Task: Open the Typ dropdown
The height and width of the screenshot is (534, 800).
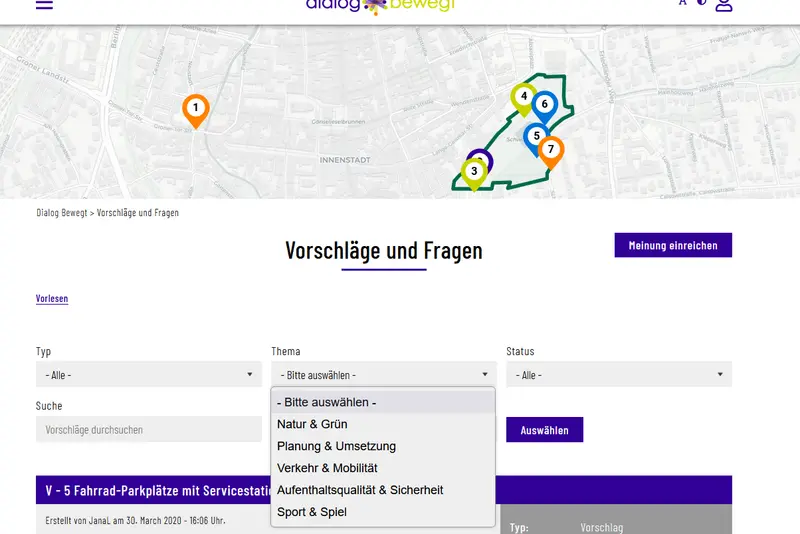Action: click(148, 374)
